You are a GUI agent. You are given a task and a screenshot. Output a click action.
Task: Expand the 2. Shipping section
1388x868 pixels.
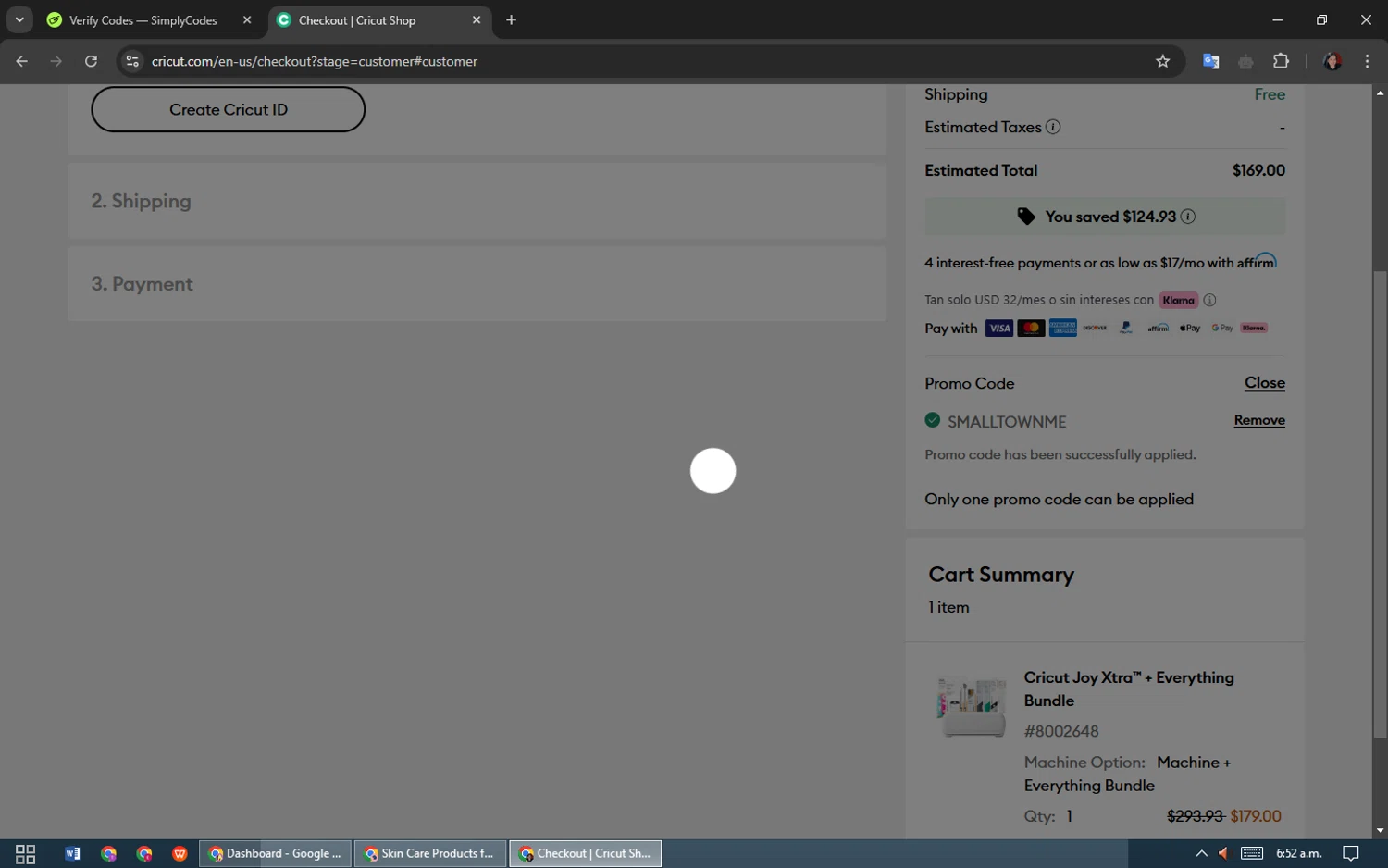coord(477,202)
